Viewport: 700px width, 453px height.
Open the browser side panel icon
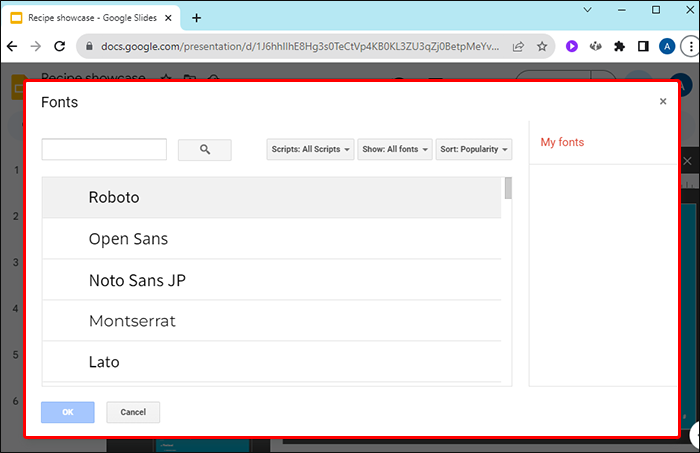tap(643, 46)
